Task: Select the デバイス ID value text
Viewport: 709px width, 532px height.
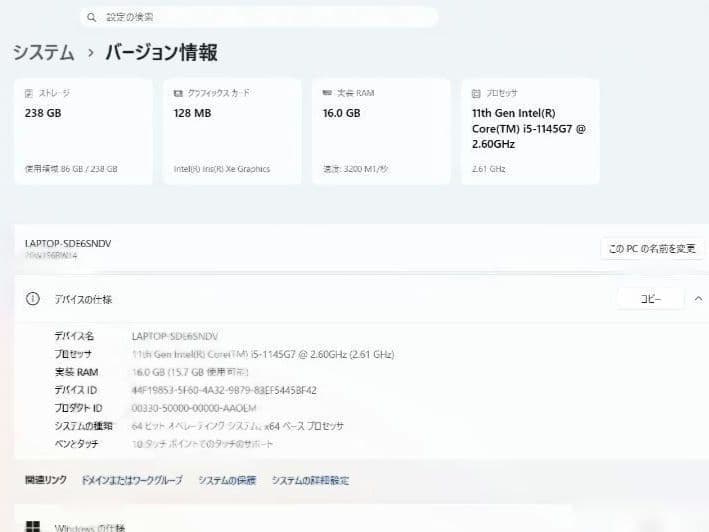Action: (x=224, y=390)
